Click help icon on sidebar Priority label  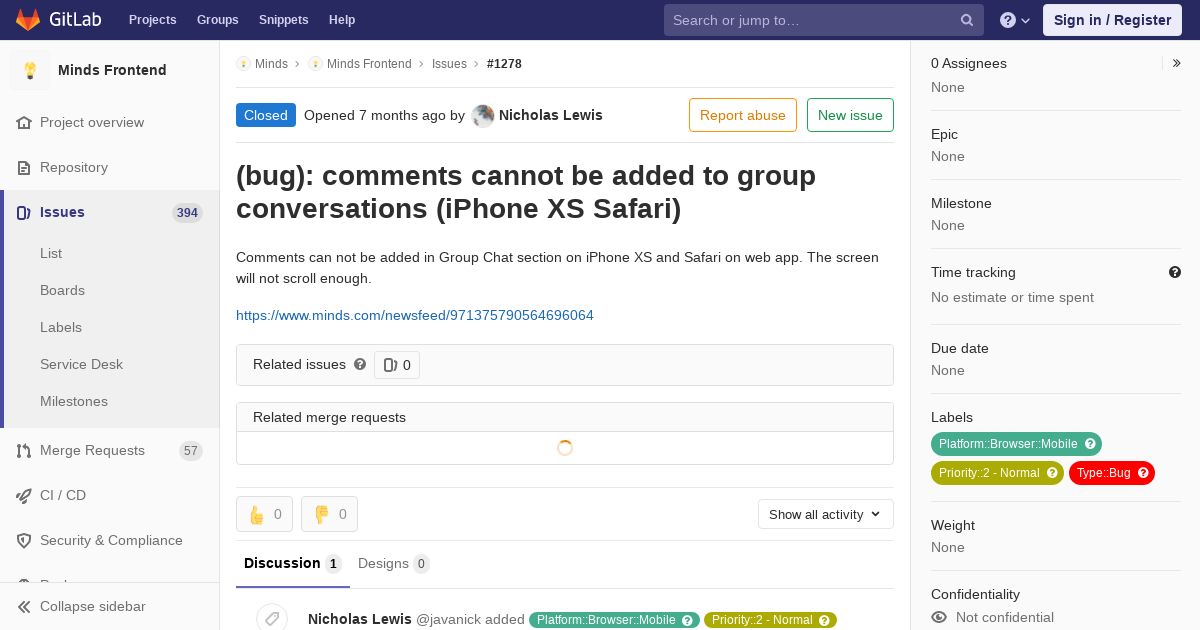pyautogui.click(x=1052, y=473)
